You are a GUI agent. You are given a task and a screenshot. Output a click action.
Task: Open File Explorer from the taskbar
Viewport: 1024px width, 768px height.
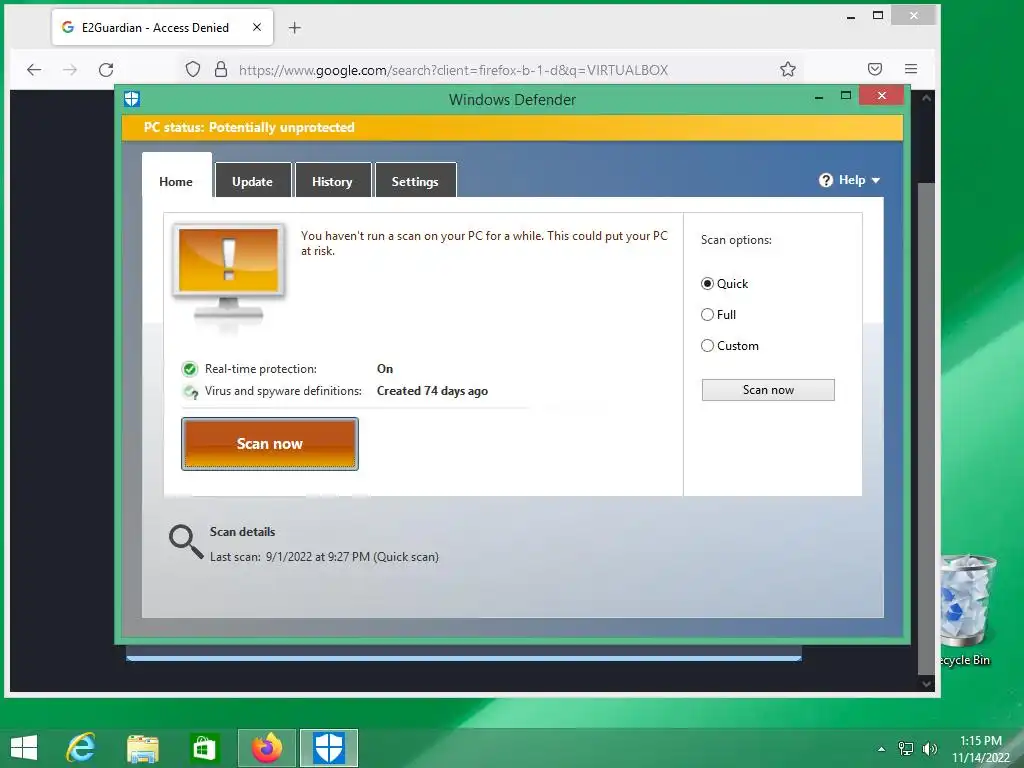[142, 748]
